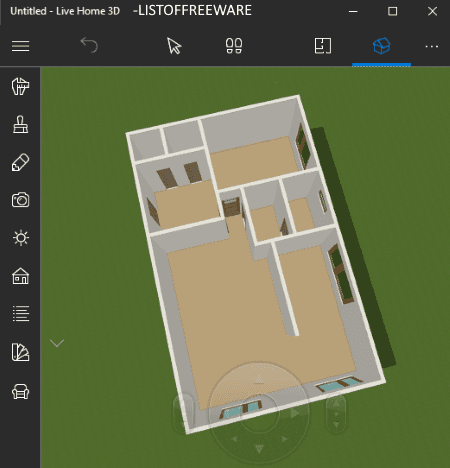450x468 pixels.
Task: Open the house building properties
Action: [x=20, y=276]
